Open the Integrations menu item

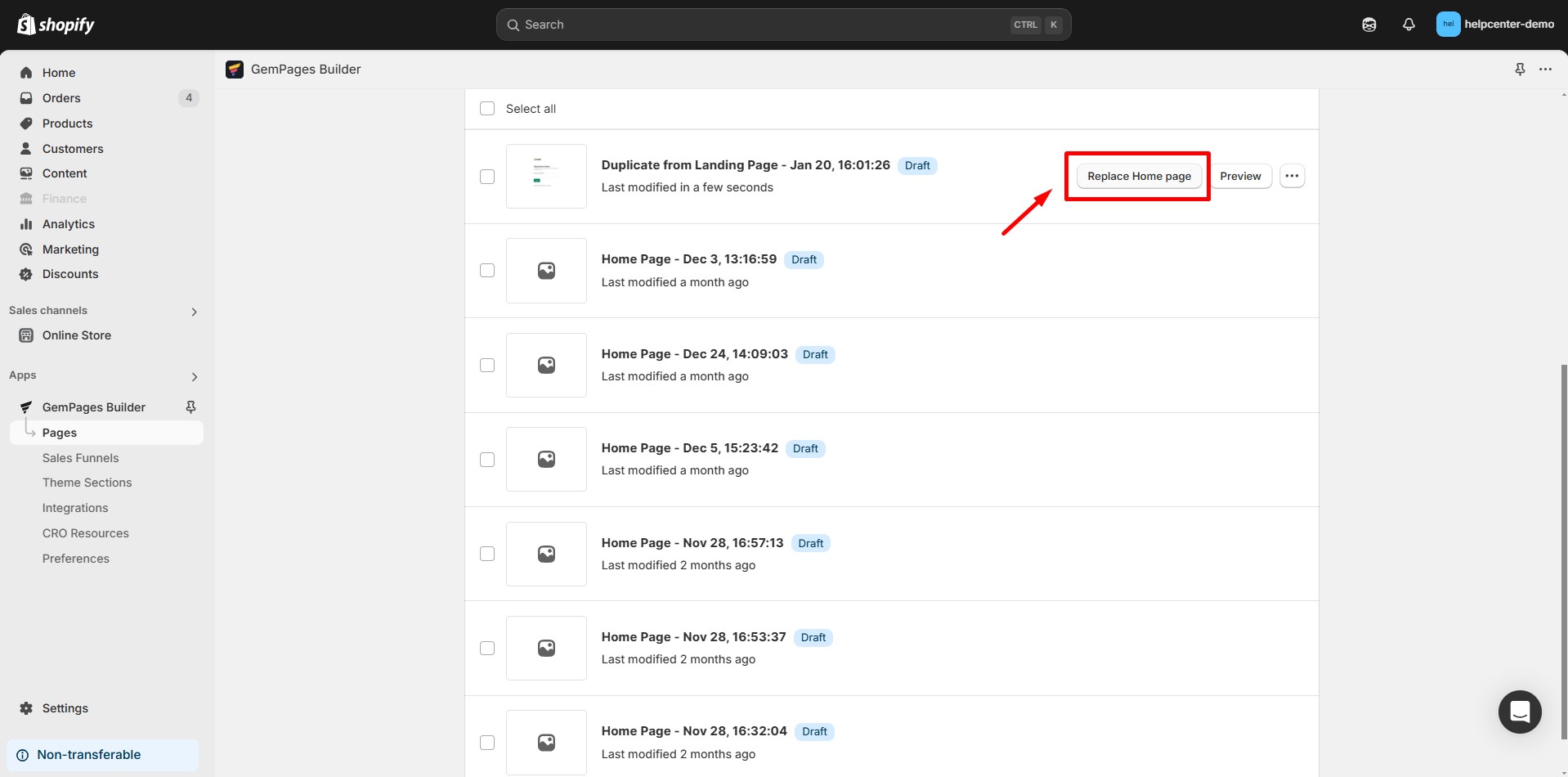(x=75, y=507)
